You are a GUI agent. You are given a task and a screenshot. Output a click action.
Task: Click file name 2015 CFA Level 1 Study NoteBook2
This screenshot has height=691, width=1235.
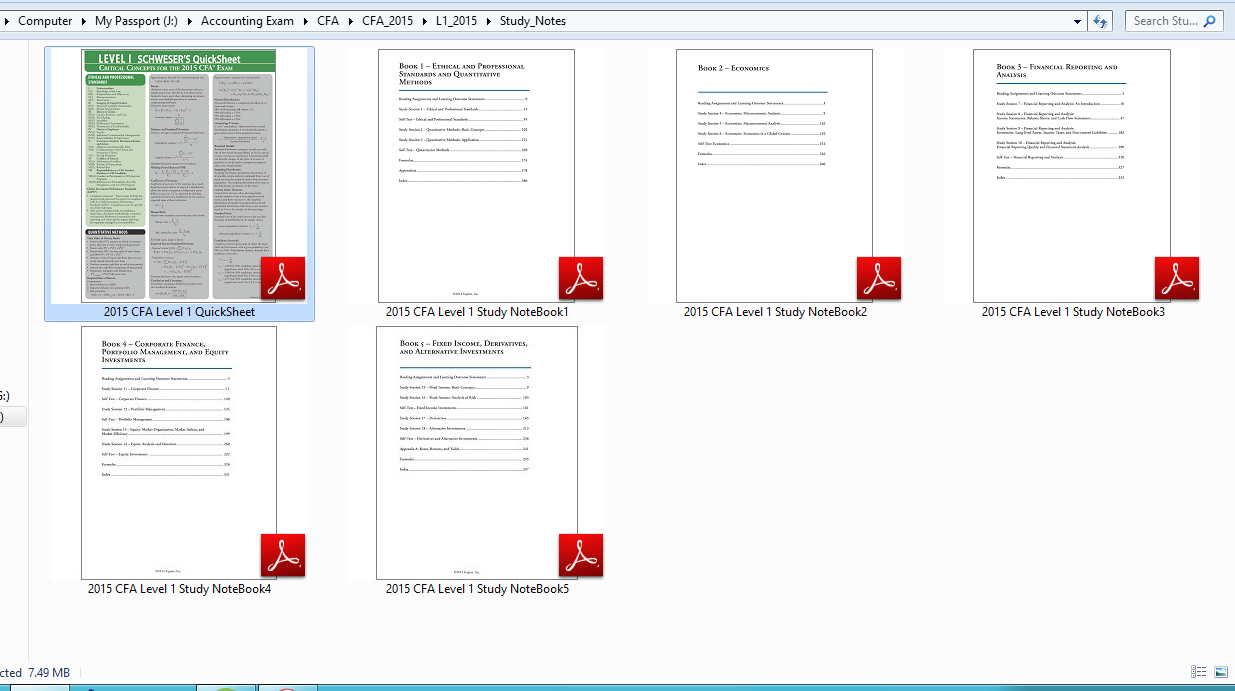pos(775,312)
